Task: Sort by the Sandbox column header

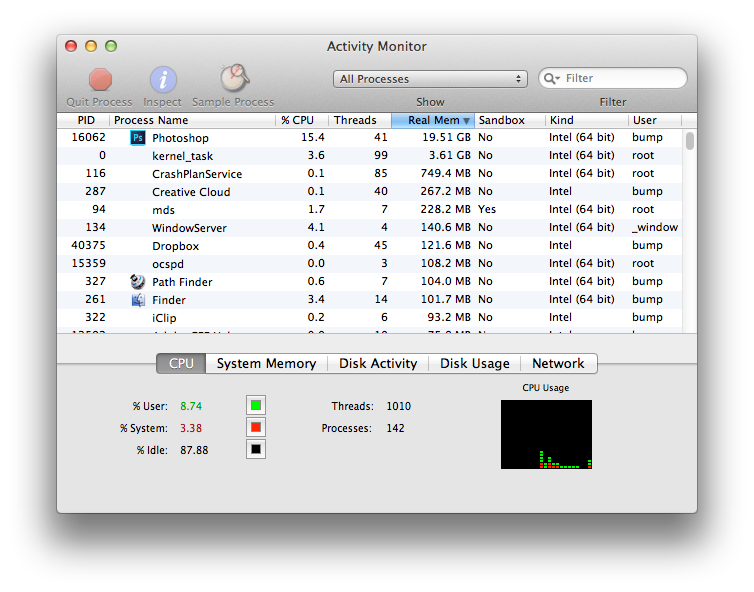Action: (510, 120)
